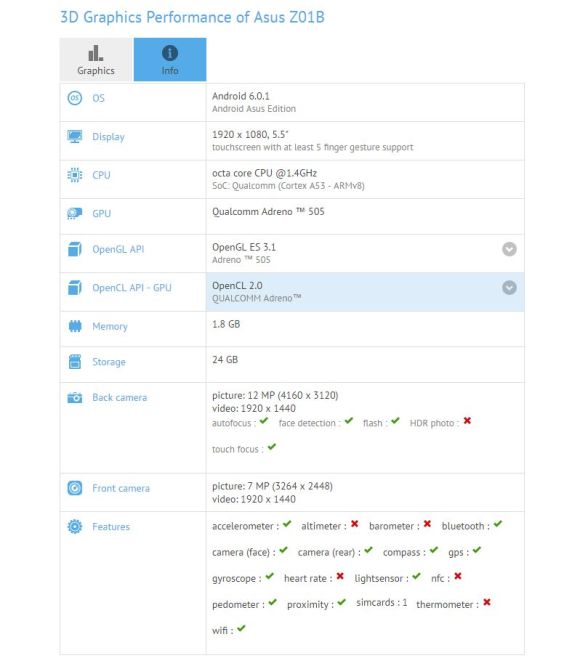The height and width of the screenshot is (658, 580).
Task: Click the nfc red cross
Action: [x=458, y=576]
